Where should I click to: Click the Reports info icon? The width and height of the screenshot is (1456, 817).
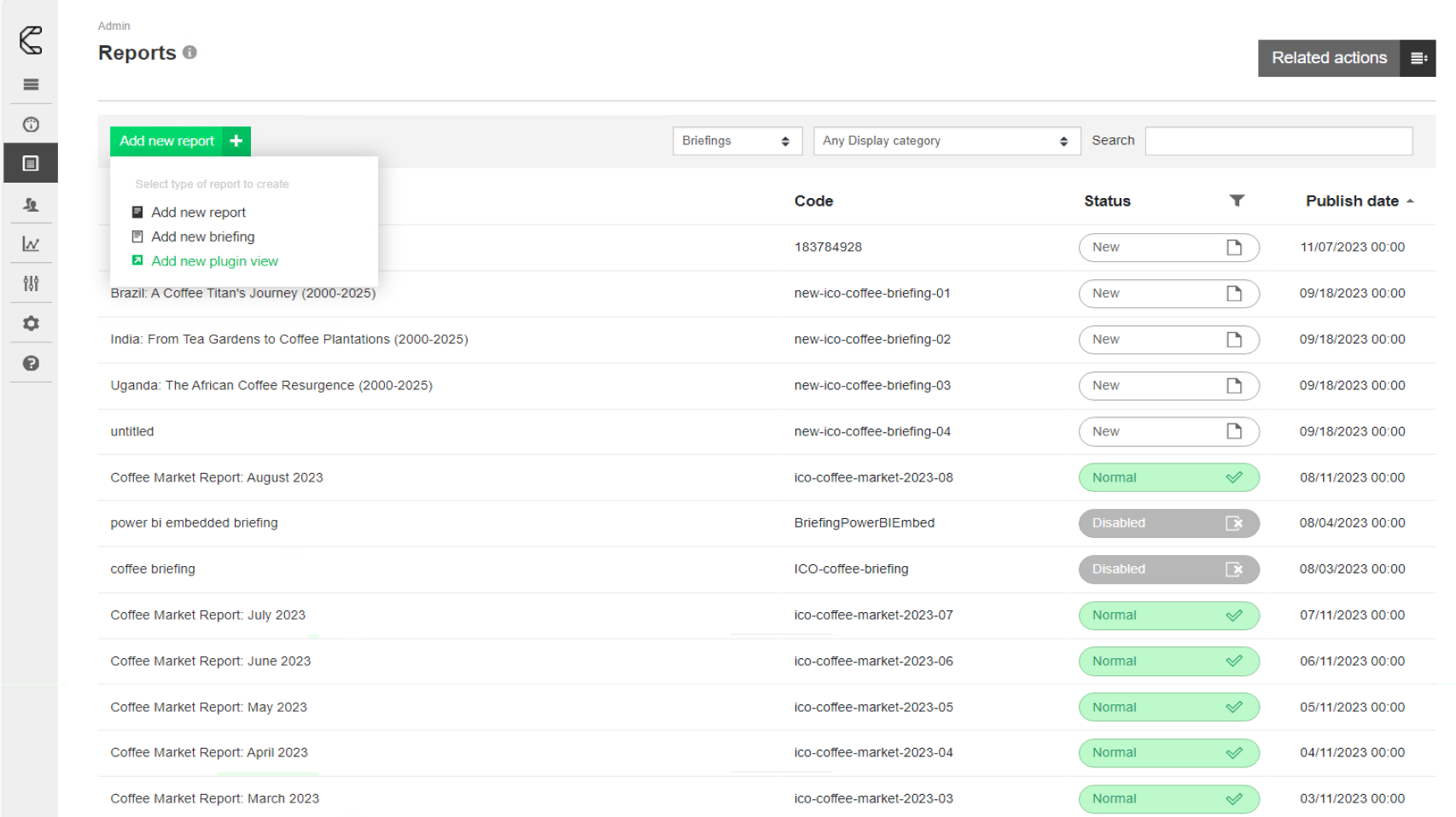point(190,53)
